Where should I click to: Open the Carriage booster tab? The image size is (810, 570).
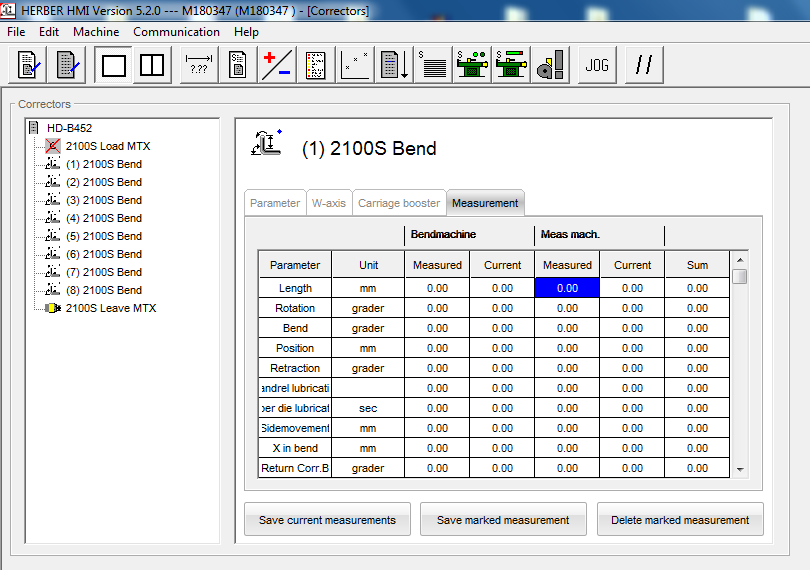[399, 203]
